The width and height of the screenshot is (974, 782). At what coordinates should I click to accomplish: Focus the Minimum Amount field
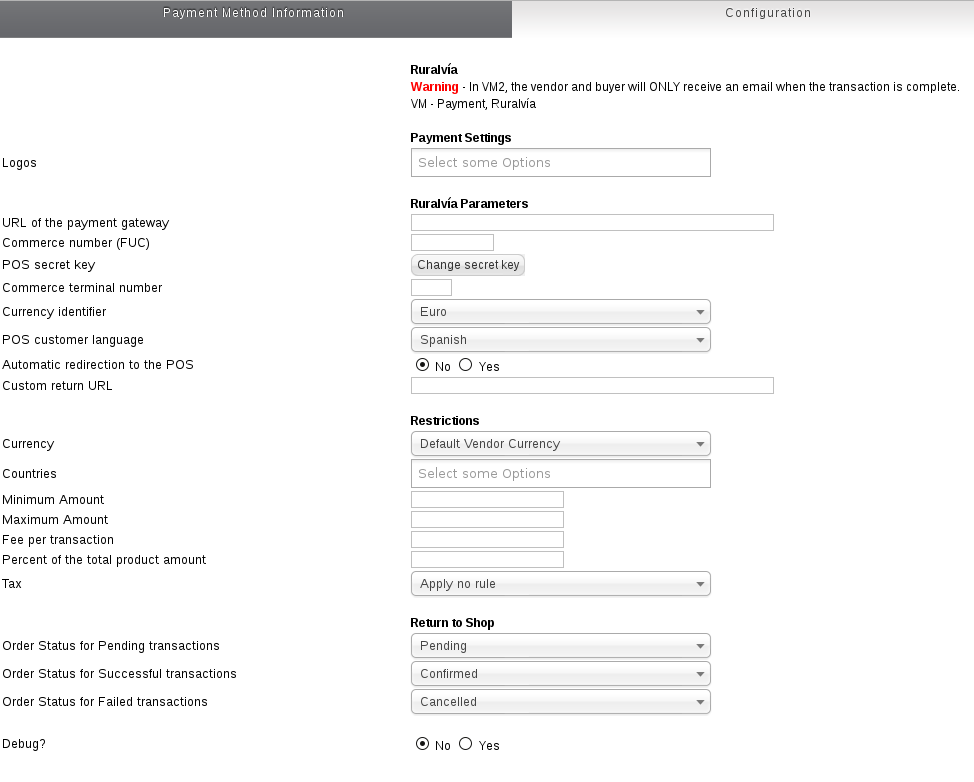click(487, 499)
